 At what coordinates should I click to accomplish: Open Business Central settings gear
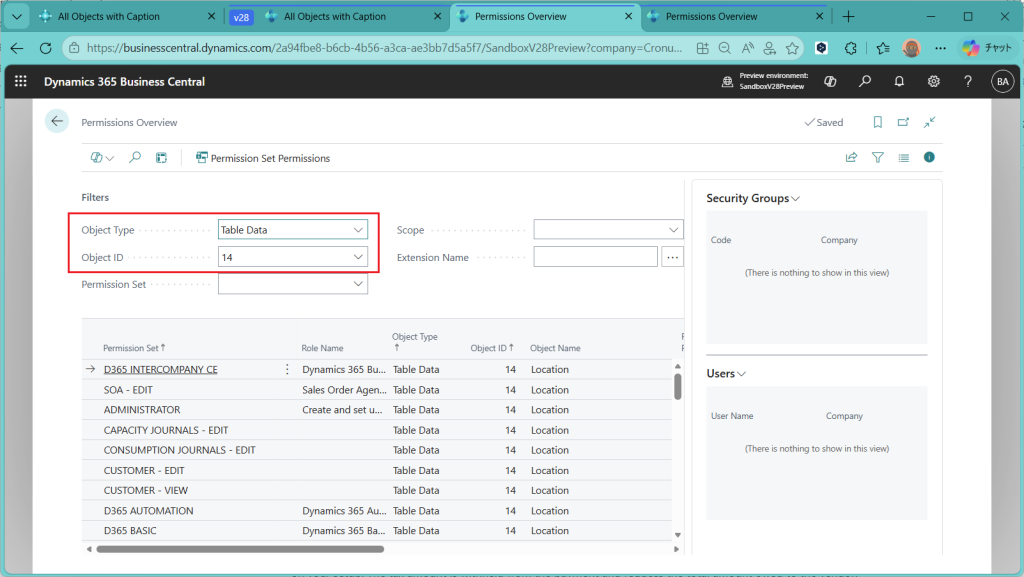[933, 82]
